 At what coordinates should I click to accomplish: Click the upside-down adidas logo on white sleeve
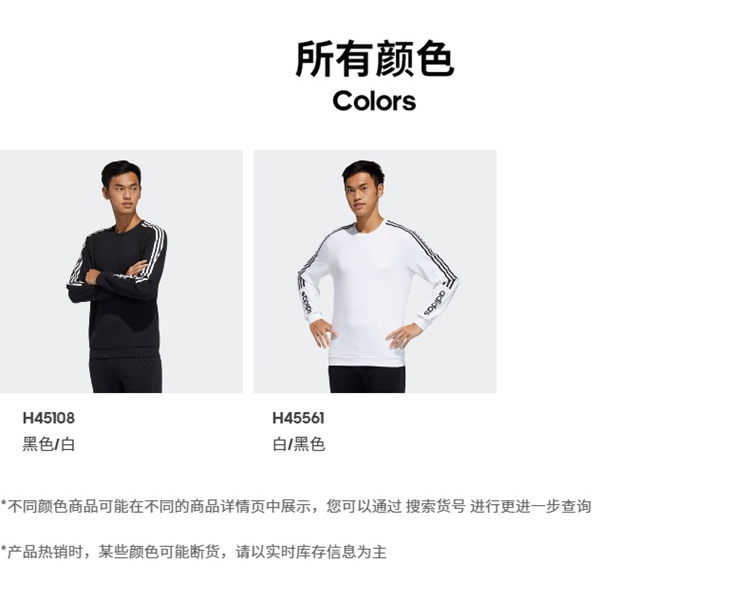click(306, 301)
